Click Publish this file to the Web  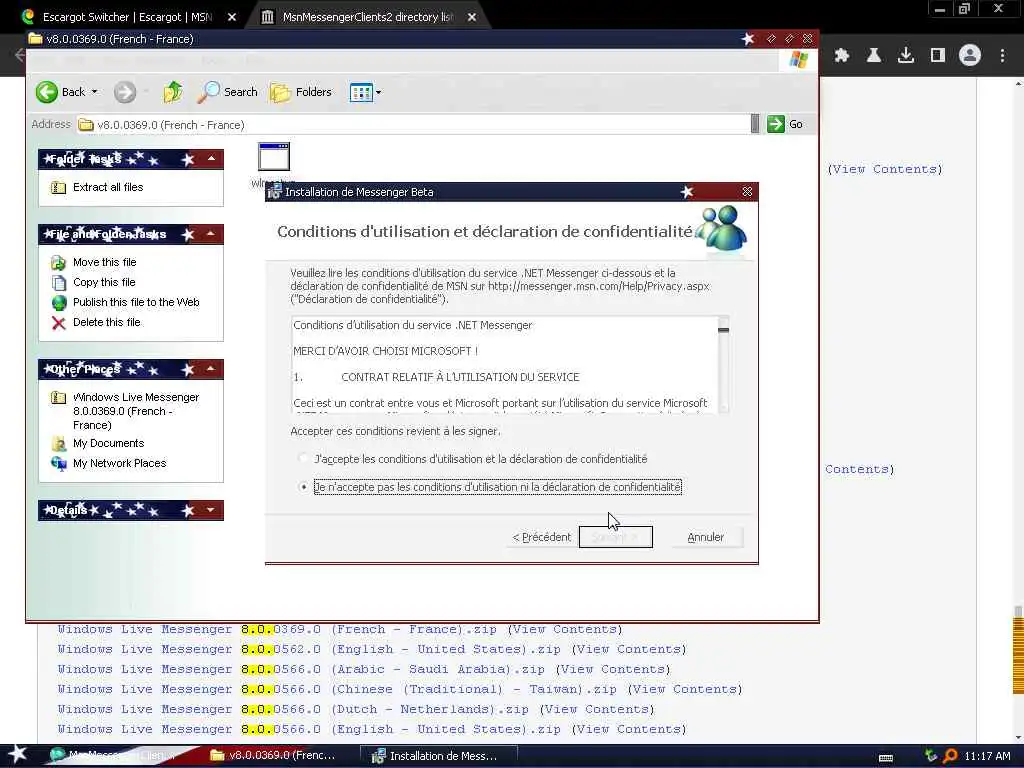(x=136, y=302)
